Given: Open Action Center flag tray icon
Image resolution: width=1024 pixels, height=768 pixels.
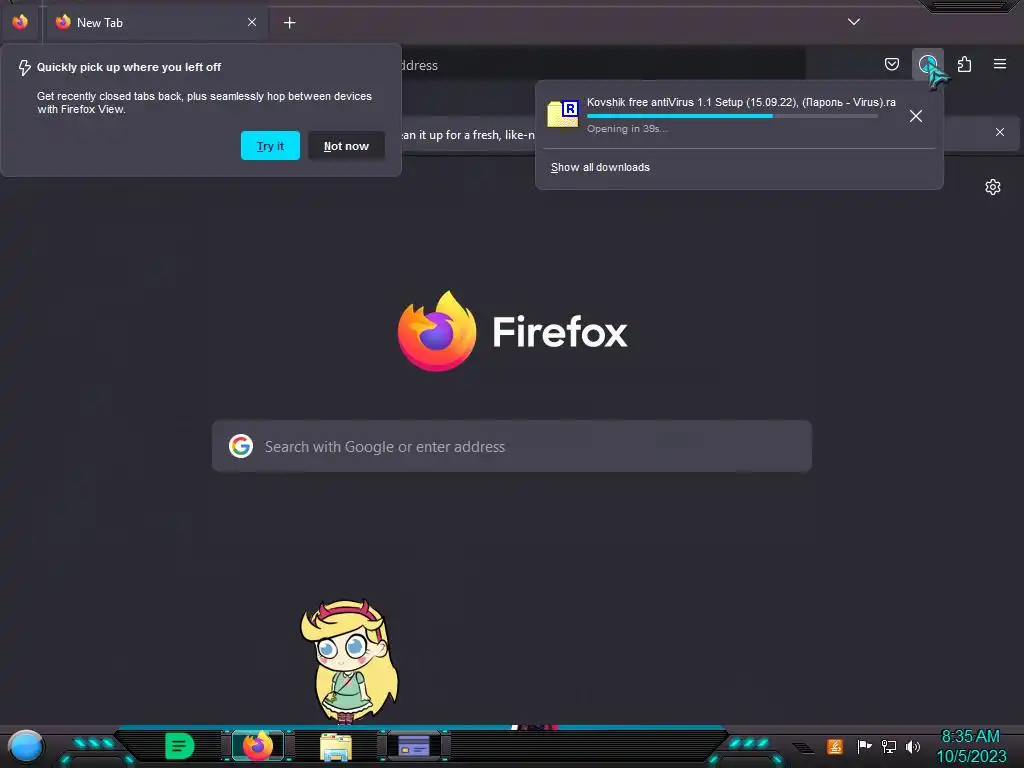Looking at the screenshot, I should pos(863,746).
